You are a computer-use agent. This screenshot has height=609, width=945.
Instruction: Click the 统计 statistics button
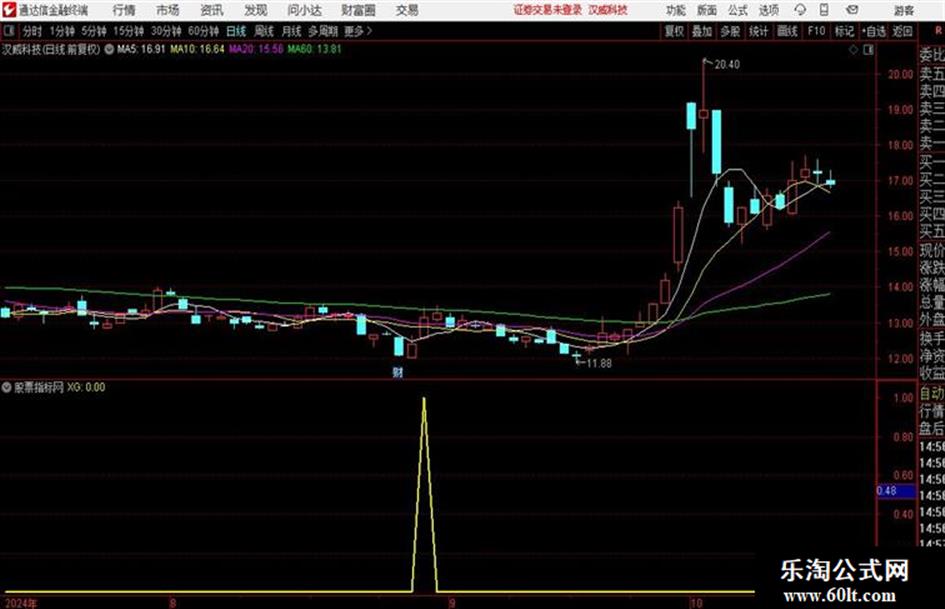click(x=759, y=31)
